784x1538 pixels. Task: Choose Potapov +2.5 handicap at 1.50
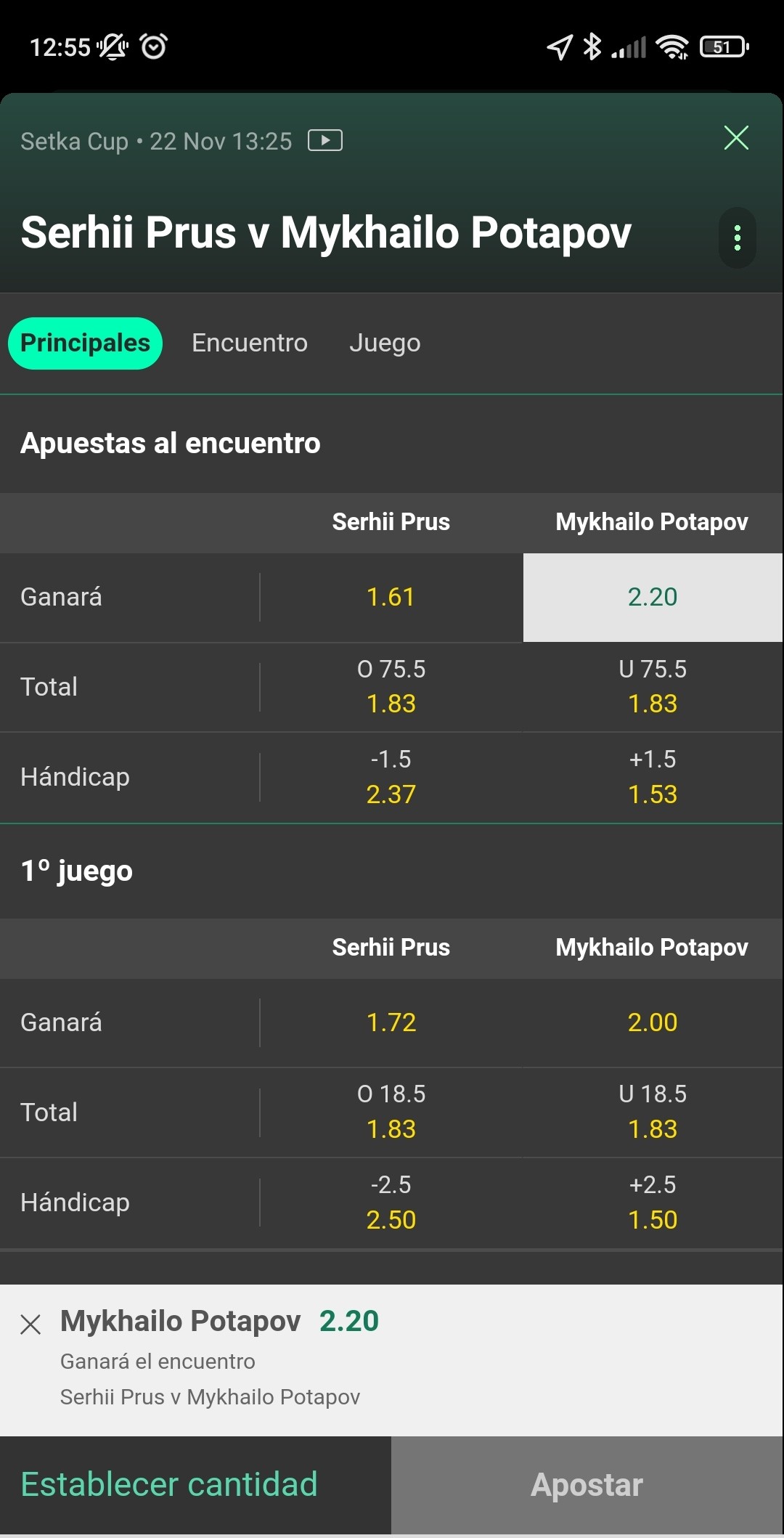tap(653, 1203)
